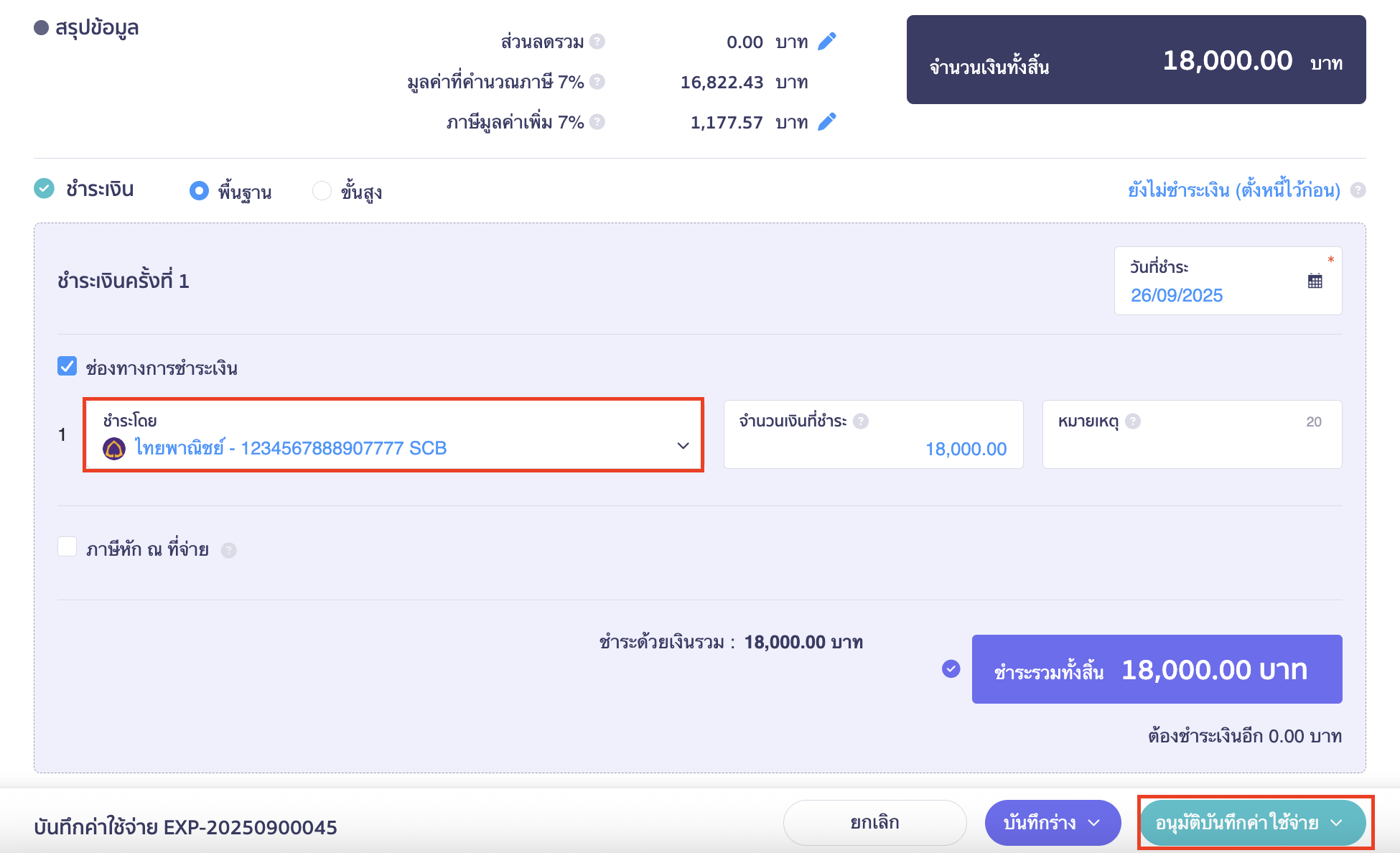Click the edit pencil next to ส่วนลดรวม

point(827,42)
